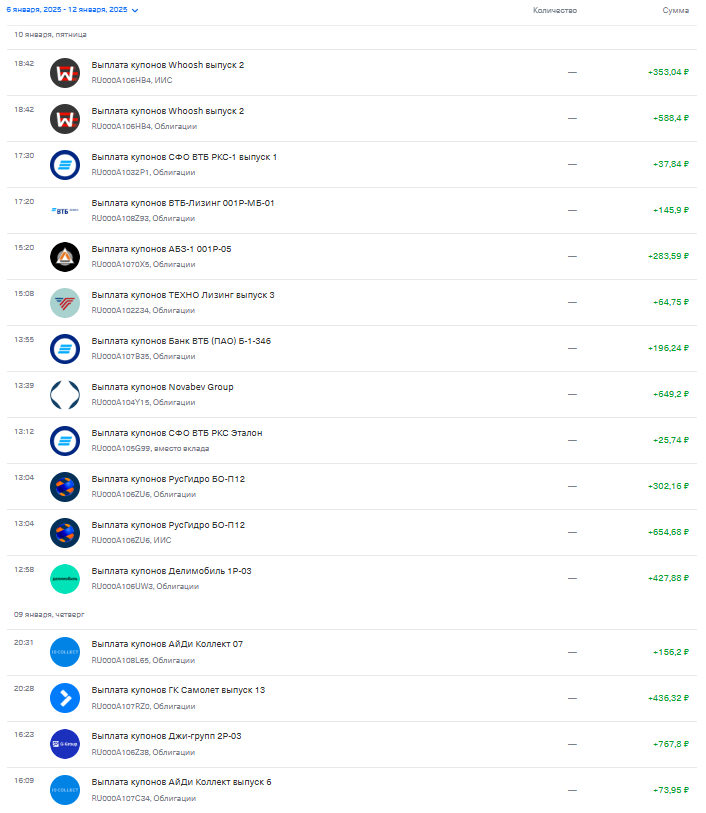Click amount +588,4 ₽

click(x=671, y=118)
